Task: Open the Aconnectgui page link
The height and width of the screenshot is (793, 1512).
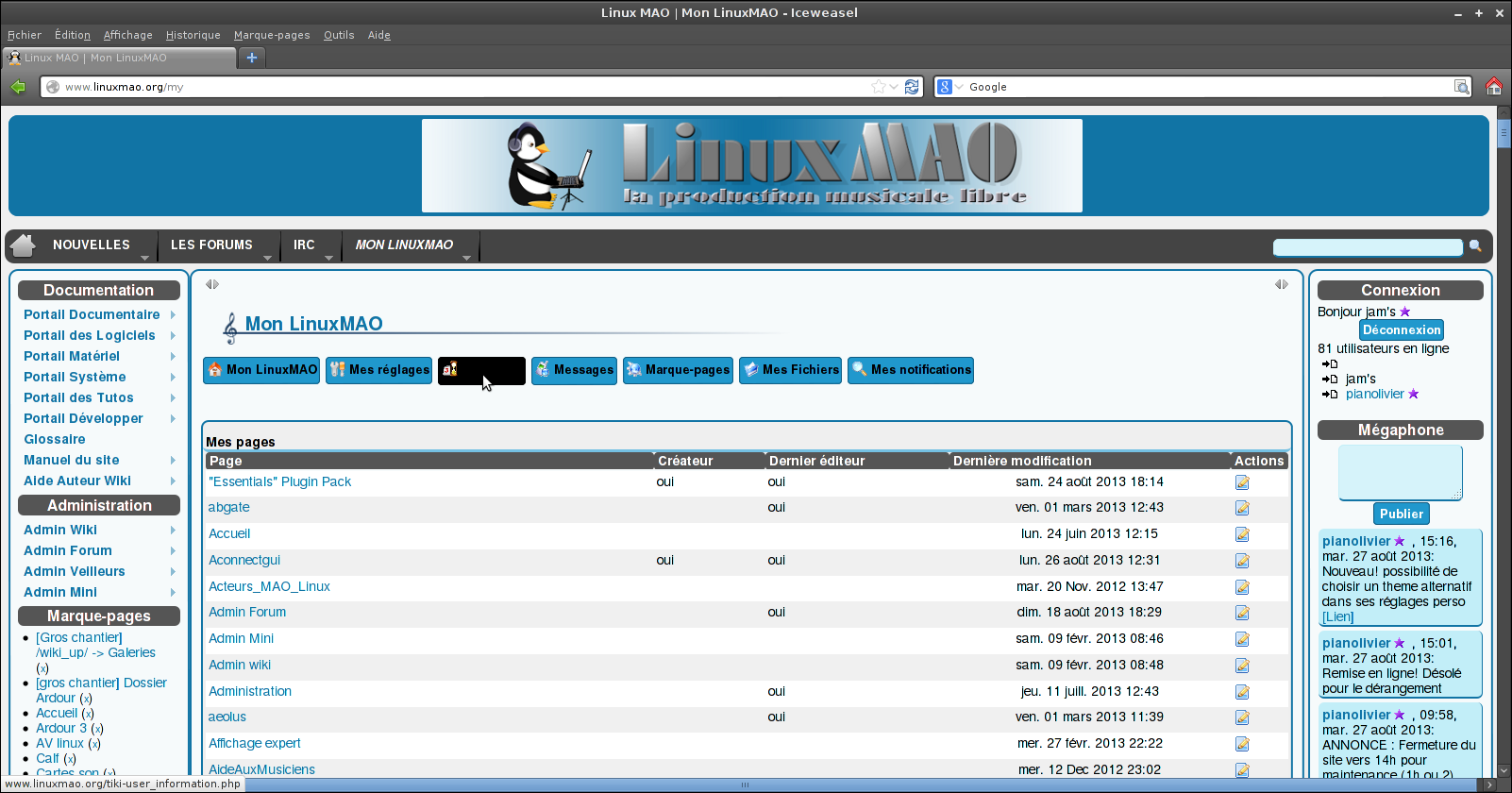Action: click(244, 561)
